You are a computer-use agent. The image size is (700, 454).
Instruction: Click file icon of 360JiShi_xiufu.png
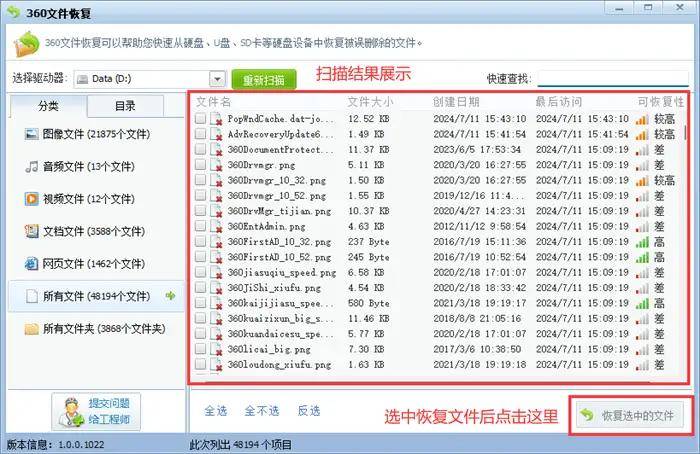217,288
